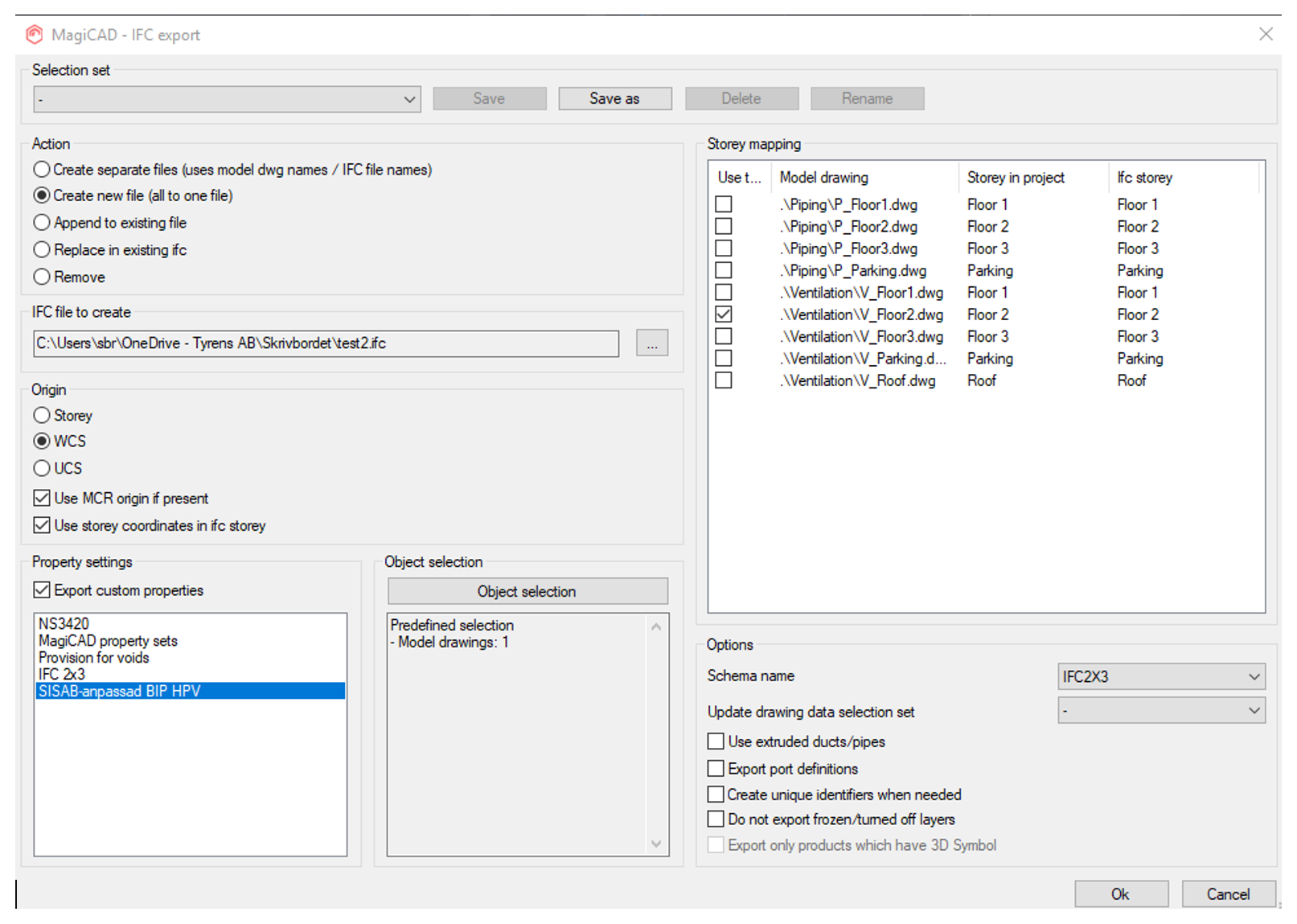Click .\Piping\P_Floor1.dwg model drawing
This screenshot has height=924, width=1297.
[848, 205]
